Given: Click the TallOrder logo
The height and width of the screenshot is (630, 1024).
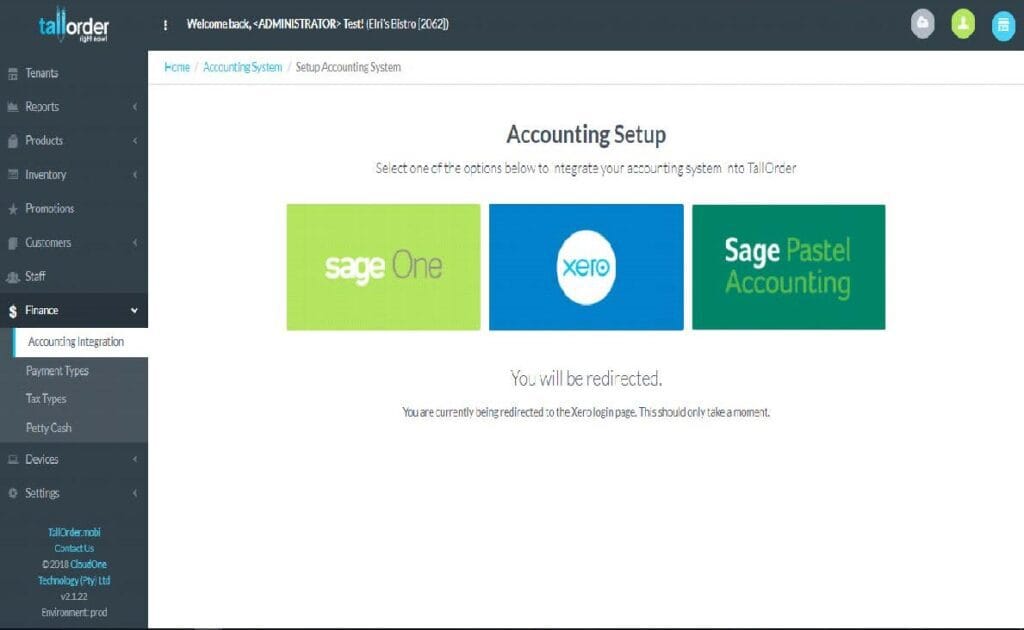Looking at the screenshot, I should pos(74,25).
